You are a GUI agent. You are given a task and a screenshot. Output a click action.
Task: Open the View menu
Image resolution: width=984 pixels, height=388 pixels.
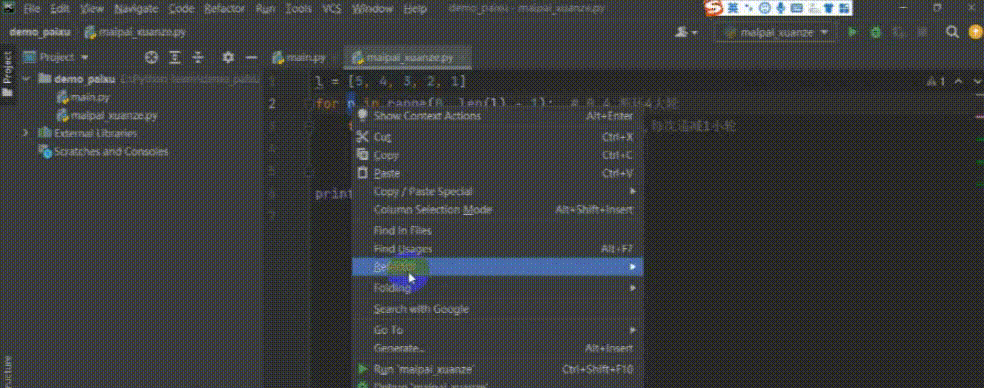(93, 9)
